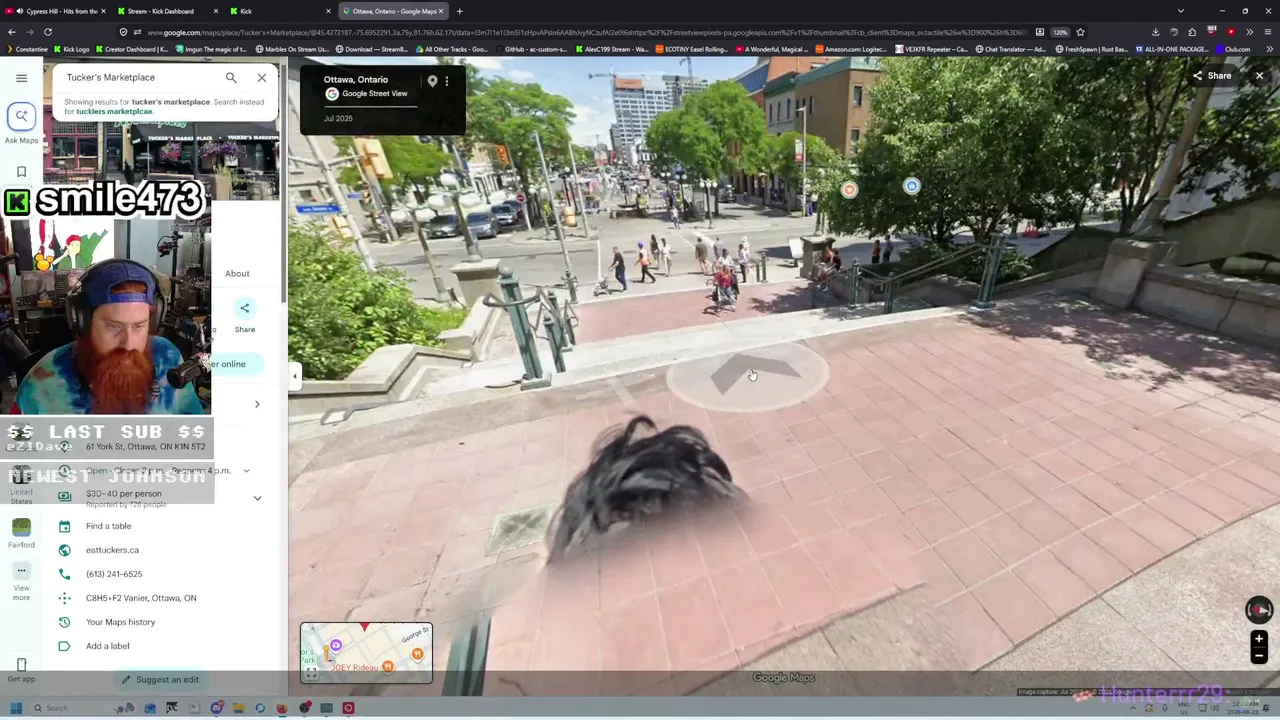Zoom in on Street View
This screenshot has width=1280, height=720.
pyautogui.click(x=1259, y=639)
